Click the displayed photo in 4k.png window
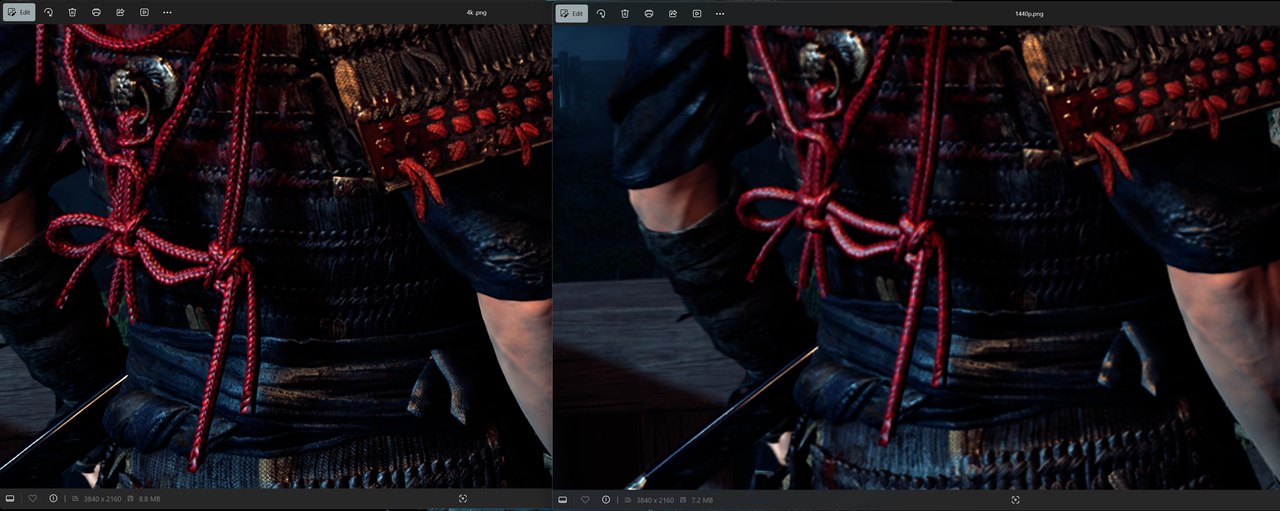Image resolution: width=1280 pixels, height=511 pixels. tap(275, 256)
